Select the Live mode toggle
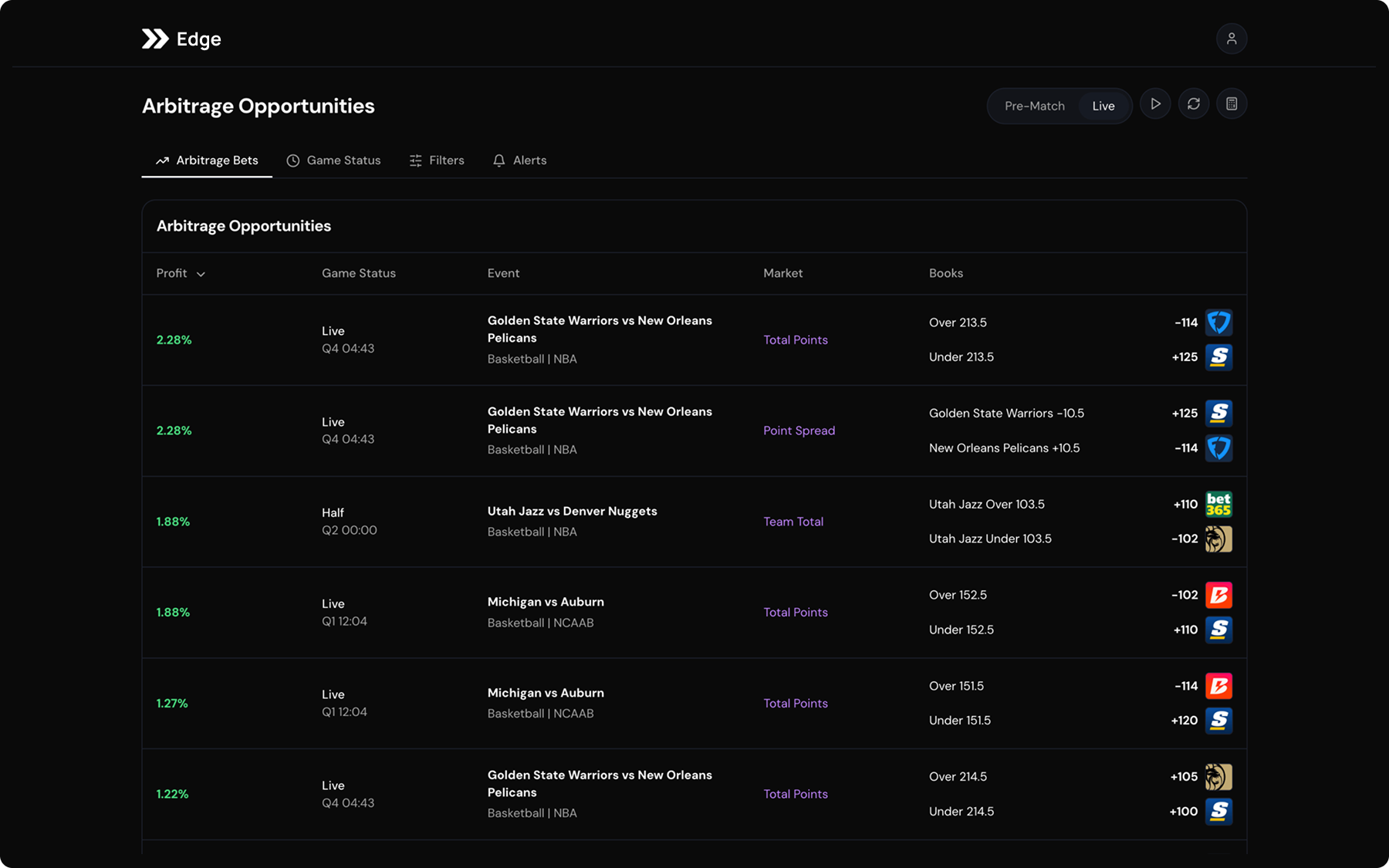This screenshot has width=1389, height=868. pos(1103,106)
